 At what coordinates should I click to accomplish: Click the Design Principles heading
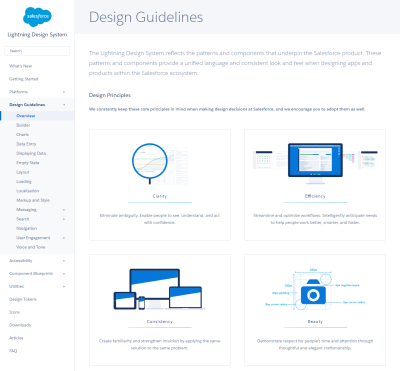[x=110, y=95]
